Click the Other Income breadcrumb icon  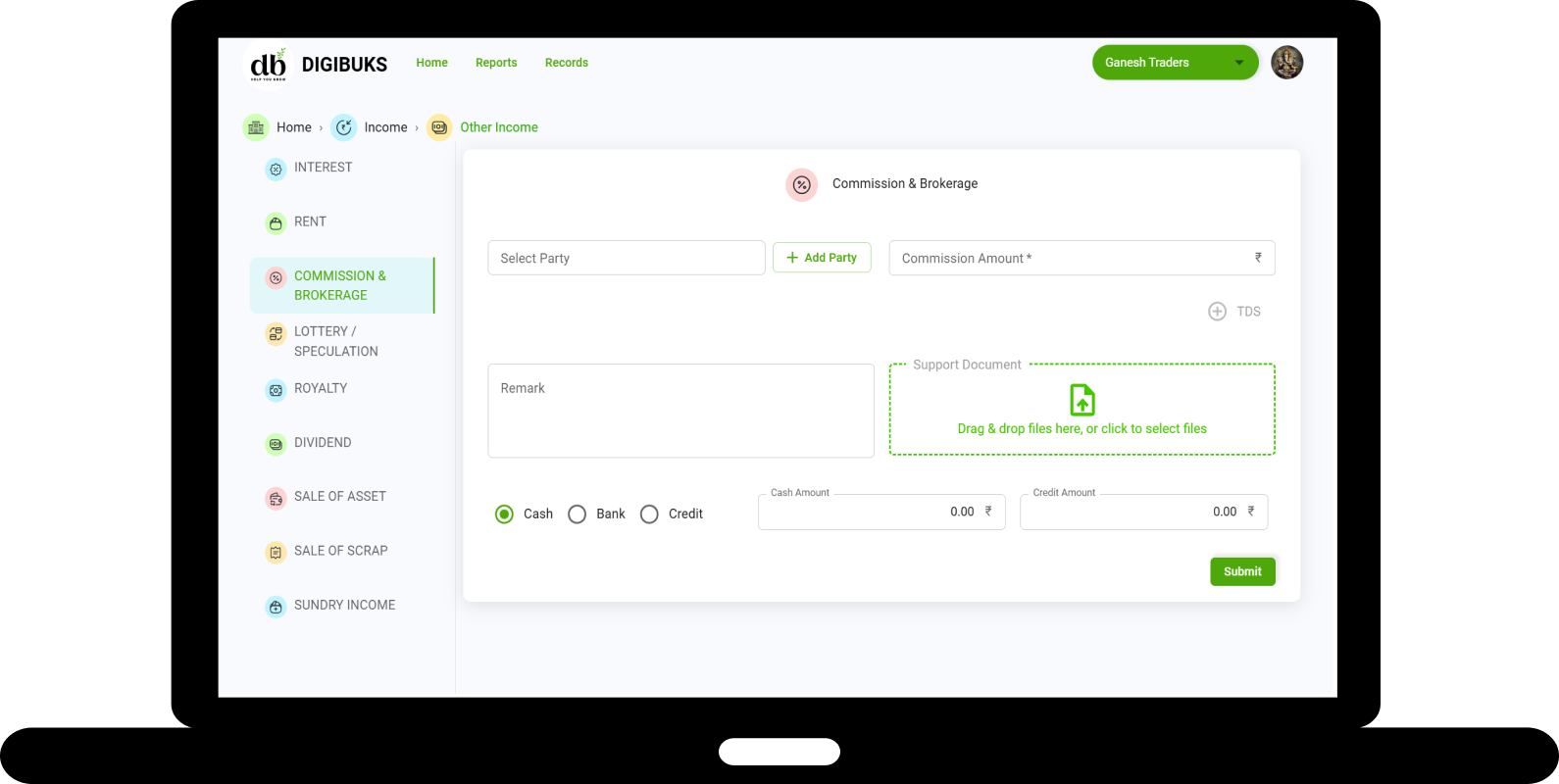pyautogui.click(x=439, y=127)
